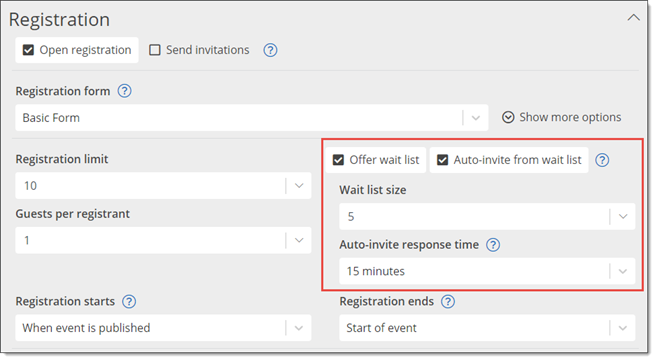Screen dimensions: 655x360
Task: Open help icon next to Auto-invite response time
Action: click(x=493, y=245)
